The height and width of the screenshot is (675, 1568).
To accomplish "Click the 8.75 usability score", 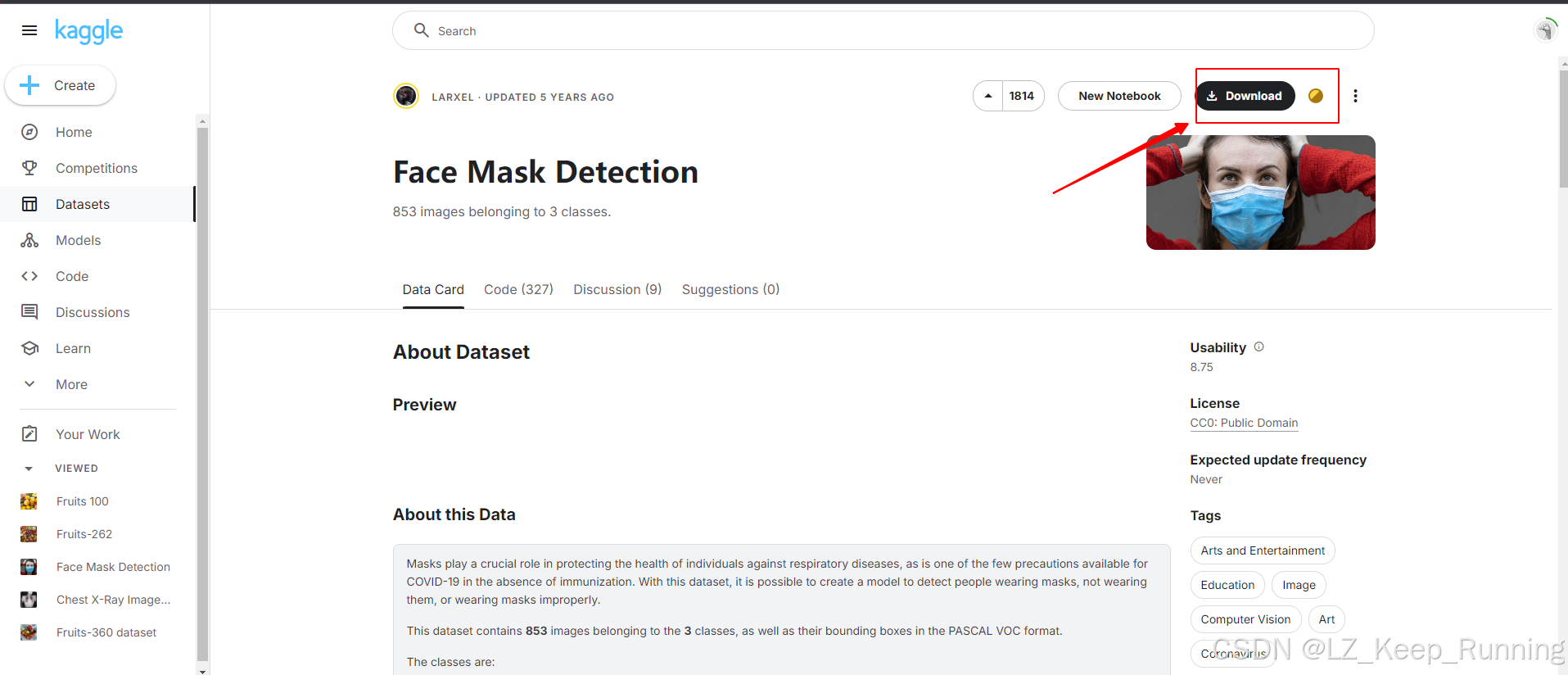I will pos(1201,367).
